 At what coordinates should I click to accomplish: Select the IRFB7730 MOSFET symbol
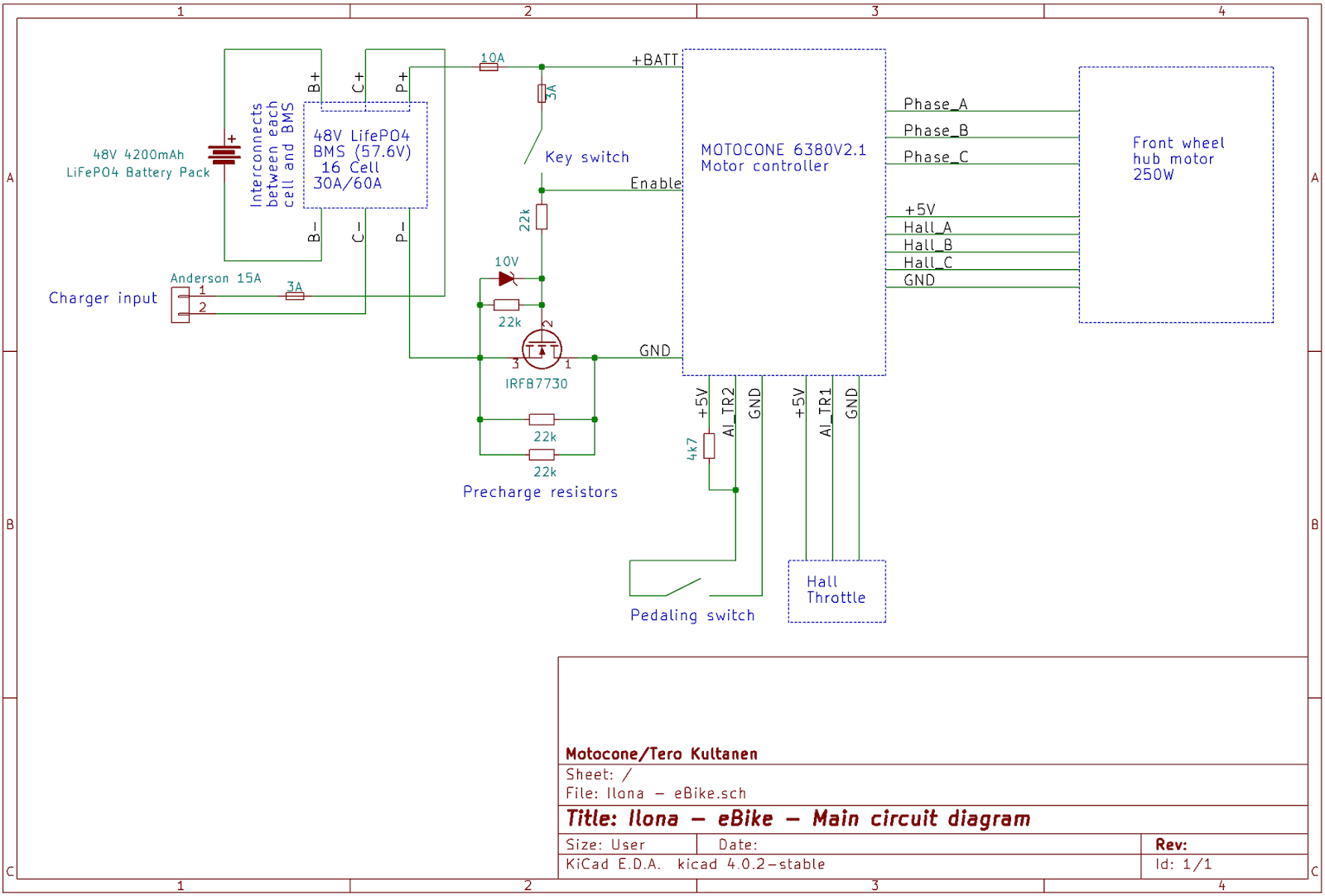click(x=542, y=349)
